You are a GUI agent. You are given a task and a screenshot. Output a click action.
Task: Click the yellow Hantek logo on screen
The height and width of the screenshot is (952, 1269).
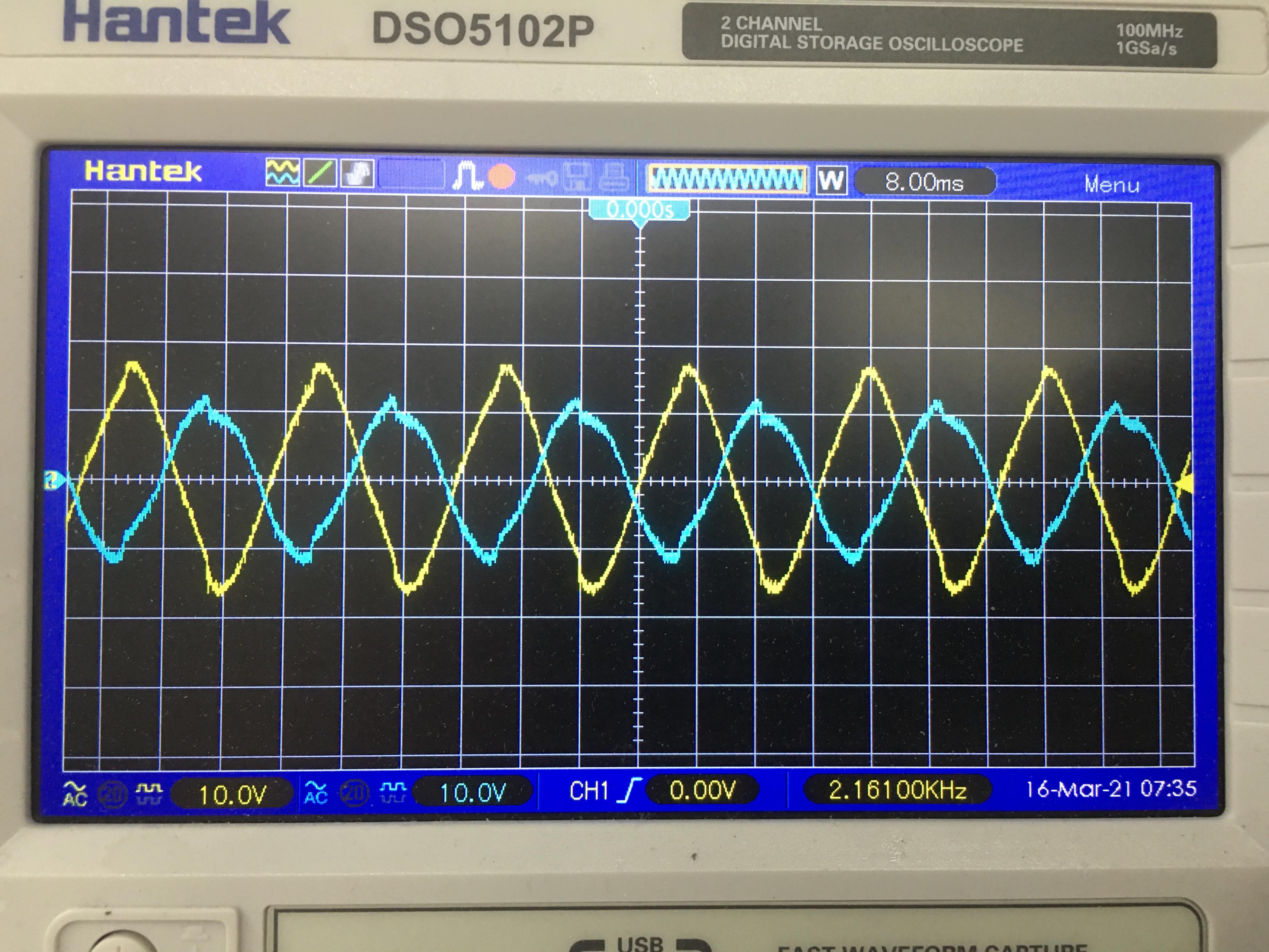point(143,171)
